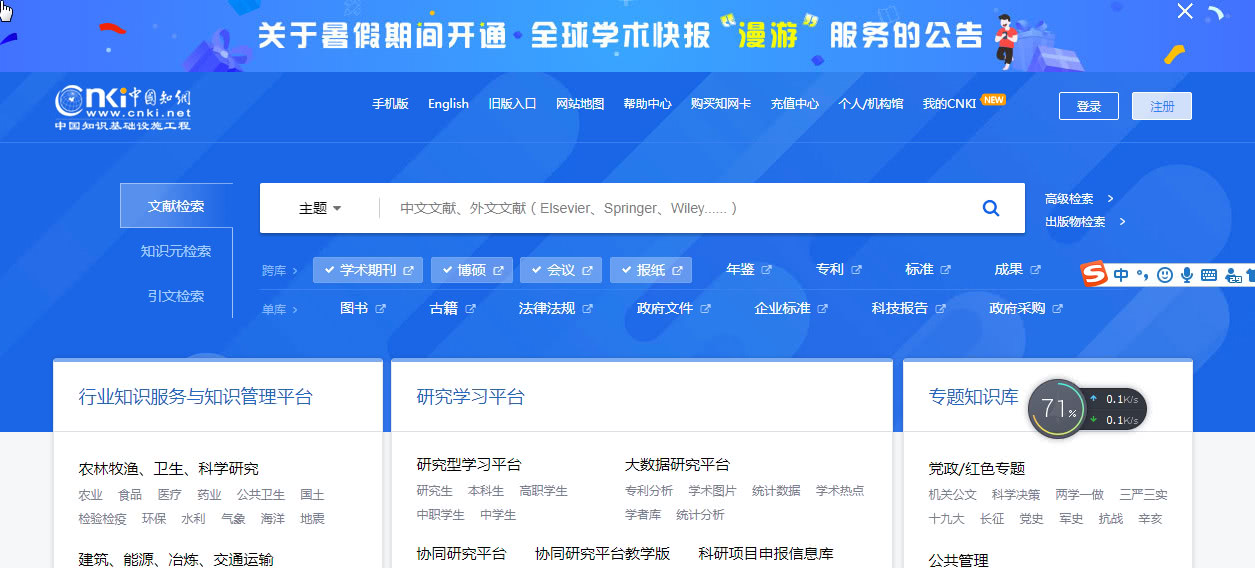The height and width of the screenshot is (568, 1255).
Task: Open 我的CNKI
Action: tap(949, 104)
